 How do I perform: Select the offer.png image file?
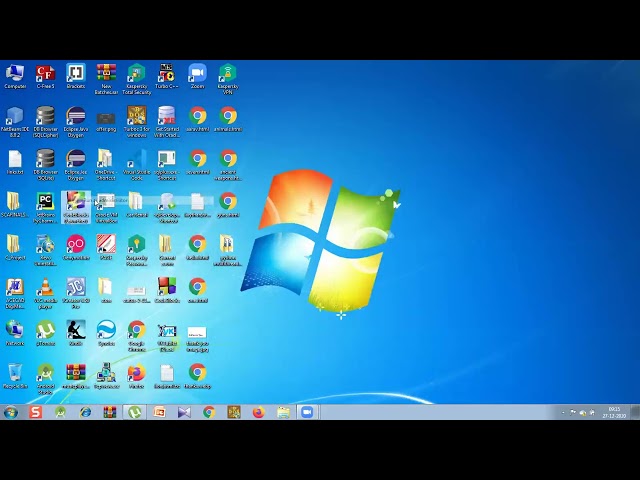106,122
